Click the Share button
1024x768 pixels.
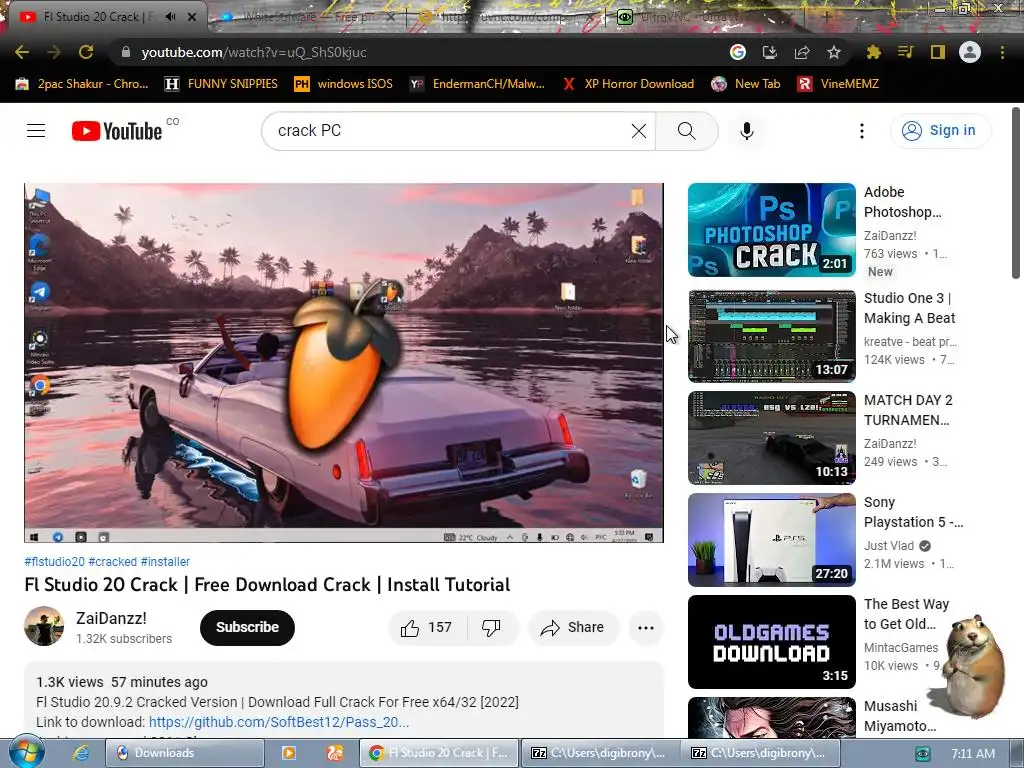click(x=573, y=628)
